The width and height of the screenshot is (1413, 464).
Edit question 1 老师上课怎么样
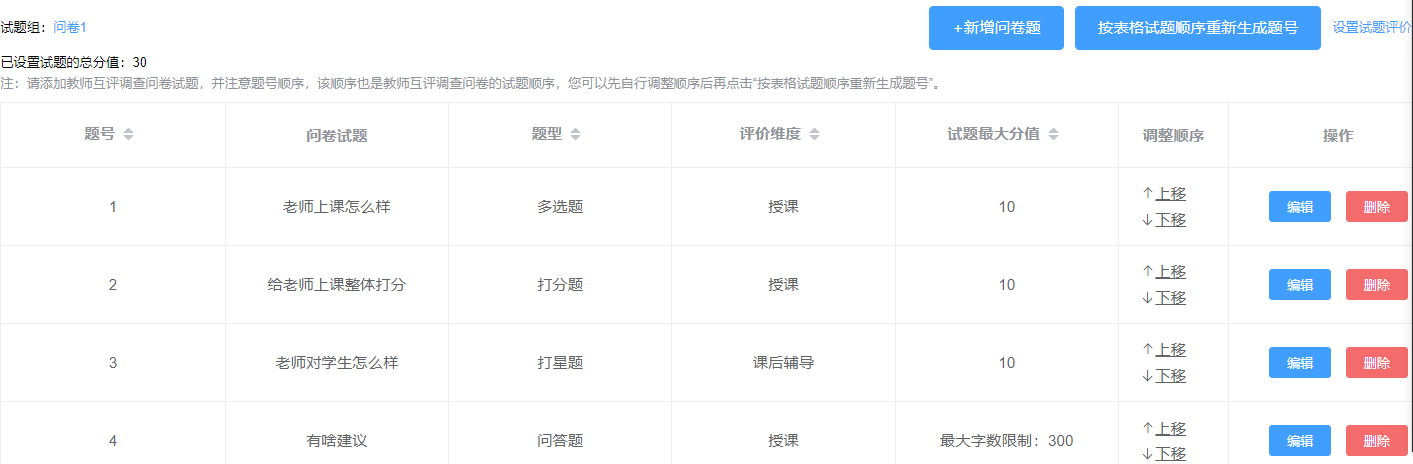click(x=1299, y=207)
